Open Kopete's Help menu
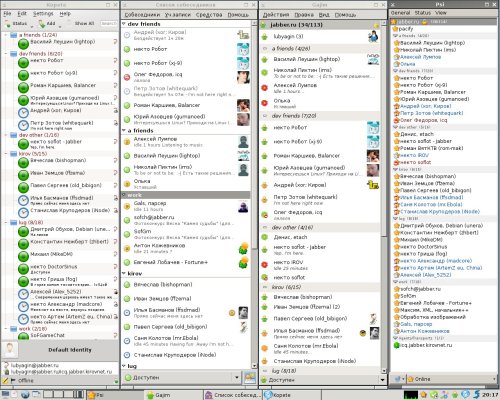 (x=65, y=14)
